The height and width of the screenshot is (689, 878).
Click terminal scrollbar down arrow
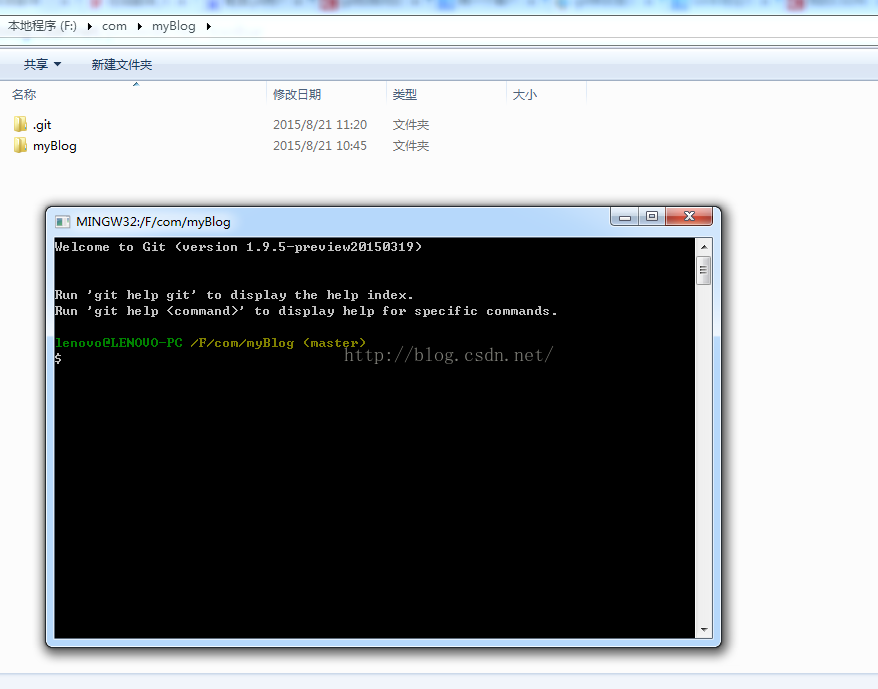coord(704,630)
